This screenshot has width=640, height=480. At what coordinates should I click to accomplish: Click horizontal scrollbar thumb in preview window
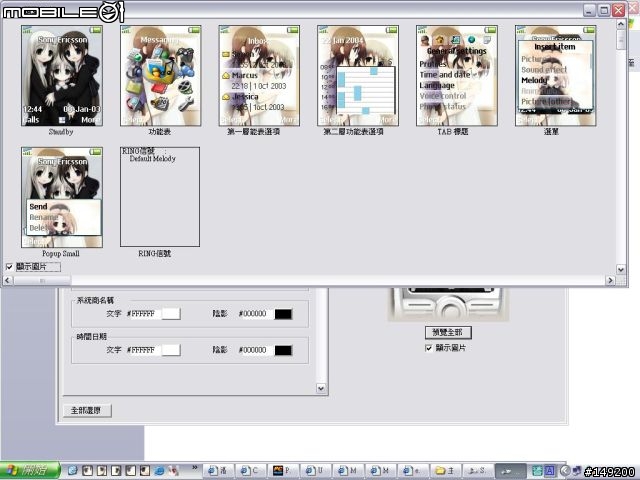pyautogui.click(x=42, y=280)
